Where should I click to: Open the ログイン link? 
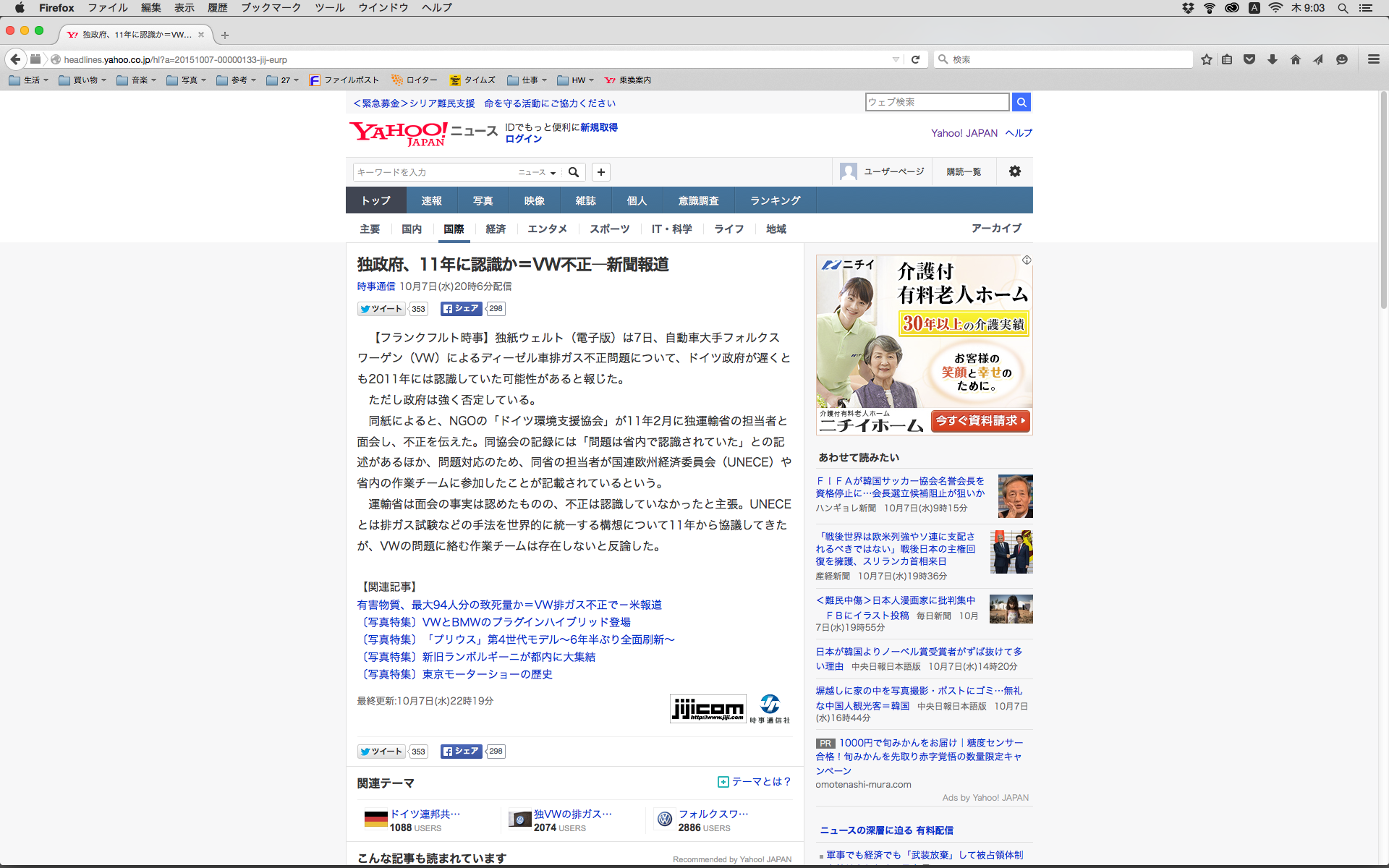[523, 139]
